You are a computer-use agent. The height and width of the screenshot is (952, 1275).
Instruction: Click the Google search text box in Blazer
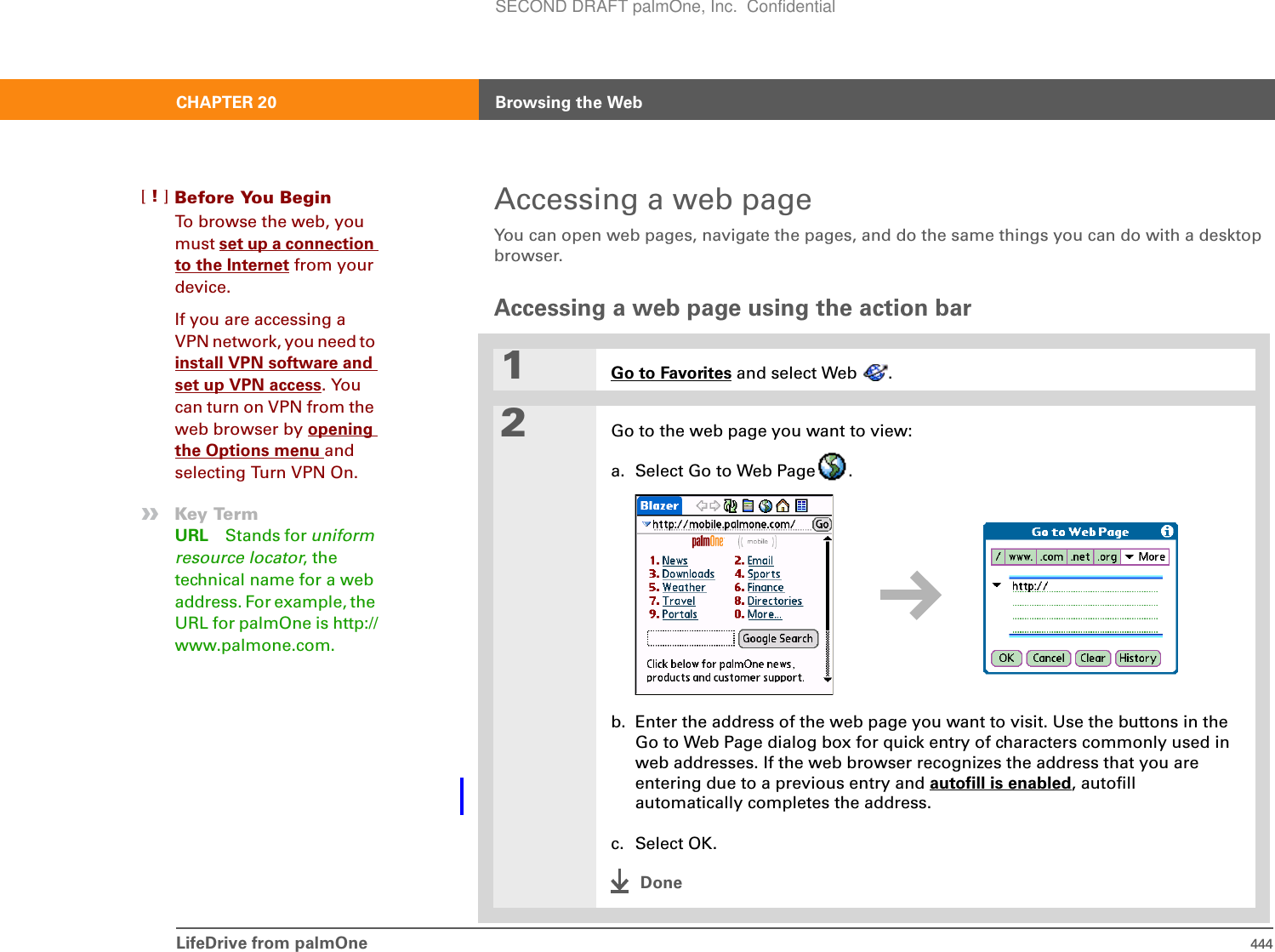(x=691, y=638)
